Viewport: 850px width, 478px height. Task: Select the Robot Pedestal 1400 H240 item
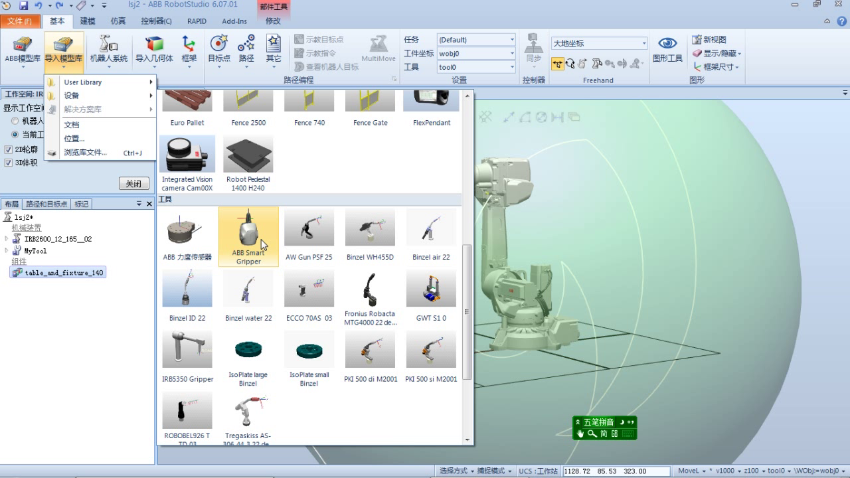[x=248, y=164]
